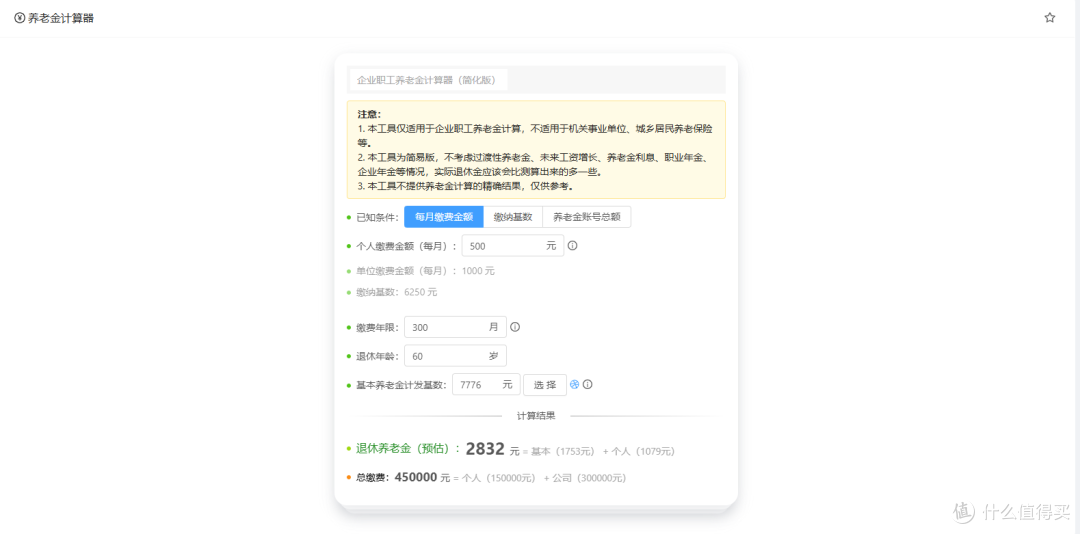
Task: Click the favorite star icon
Action: click(x=1049, y=18)
